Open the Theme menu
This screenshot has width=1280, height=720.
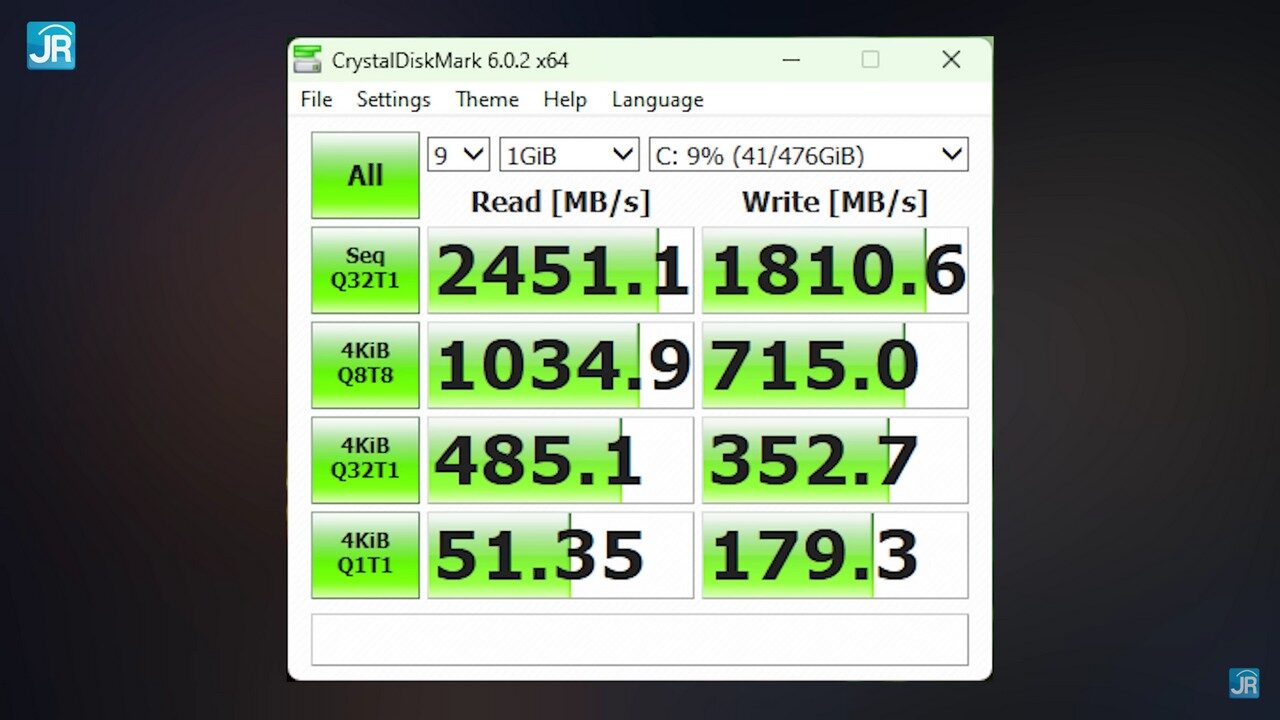point(487,100)
